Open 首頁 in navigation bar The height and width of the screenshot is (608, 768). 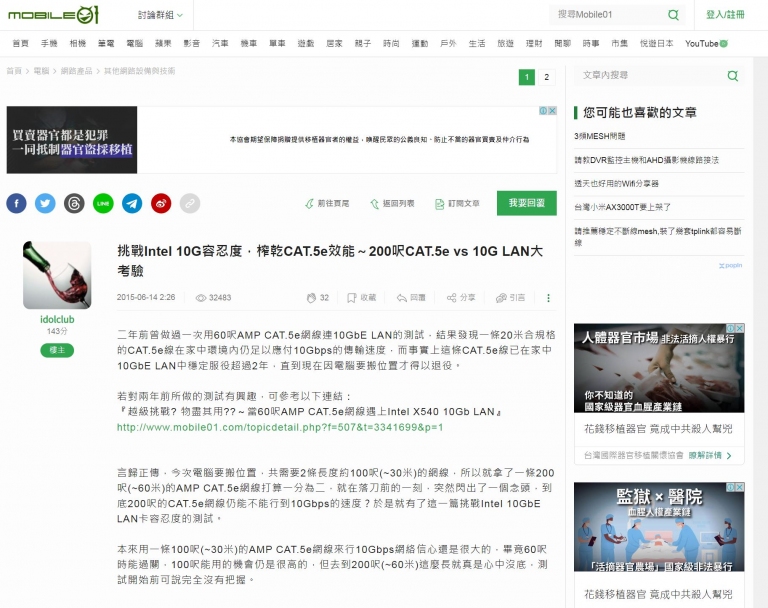21,43
